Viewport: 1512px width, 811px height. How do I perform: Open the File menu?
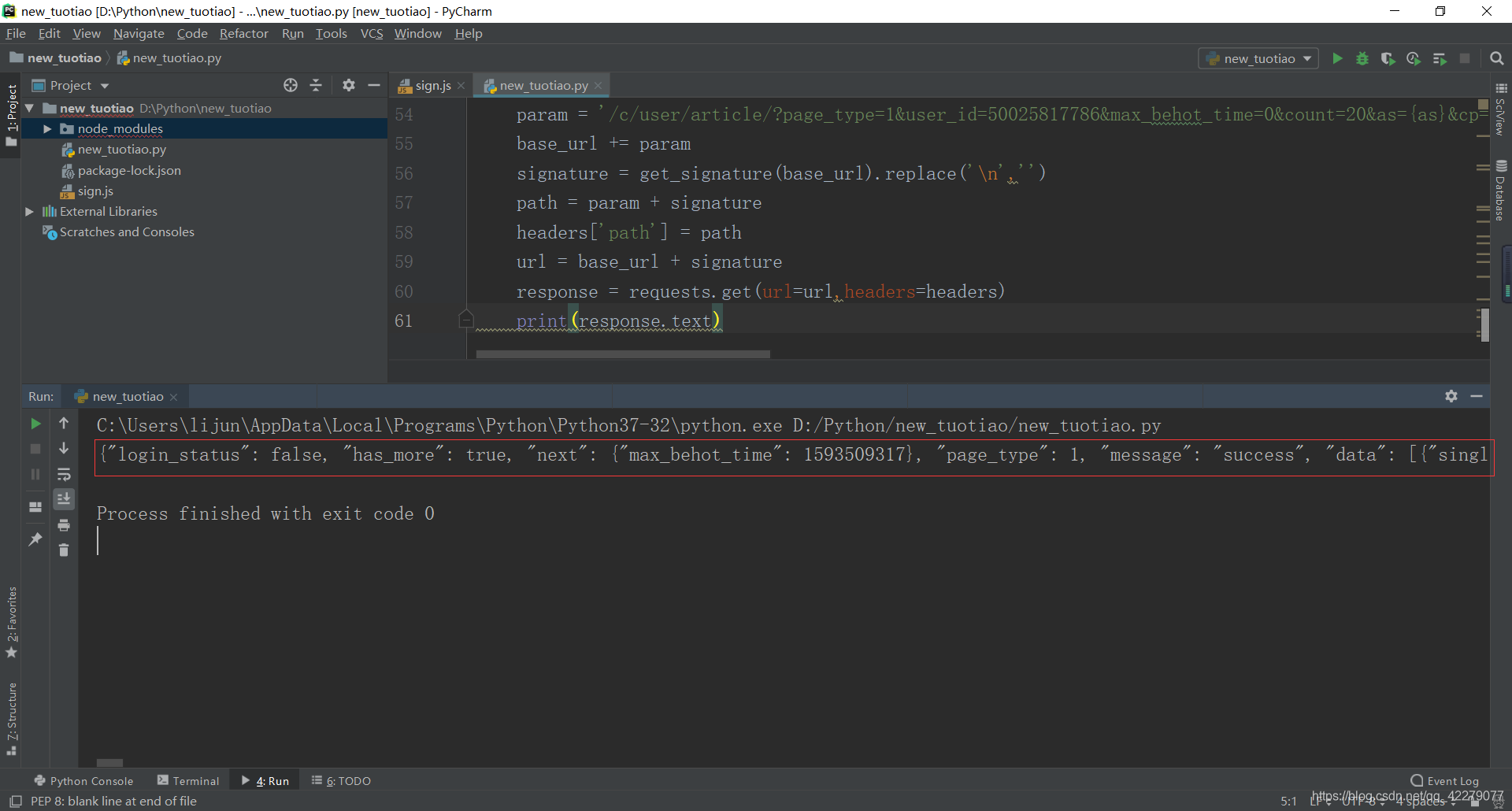point(16,33)
